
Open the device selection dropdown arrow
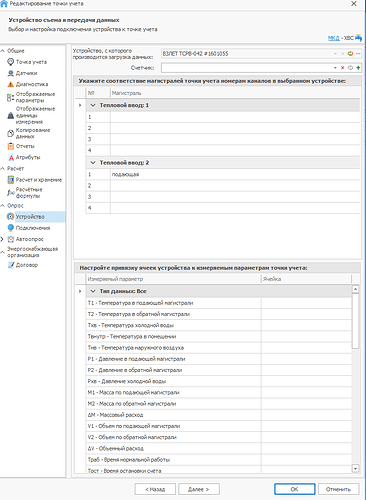click(x=335, y=54)
